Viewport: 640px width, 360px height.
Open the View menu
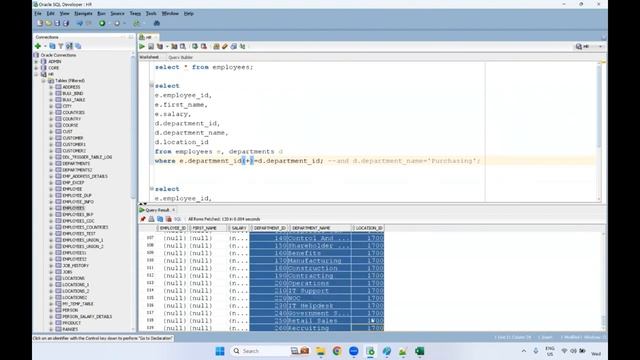(x=64, y=13)
